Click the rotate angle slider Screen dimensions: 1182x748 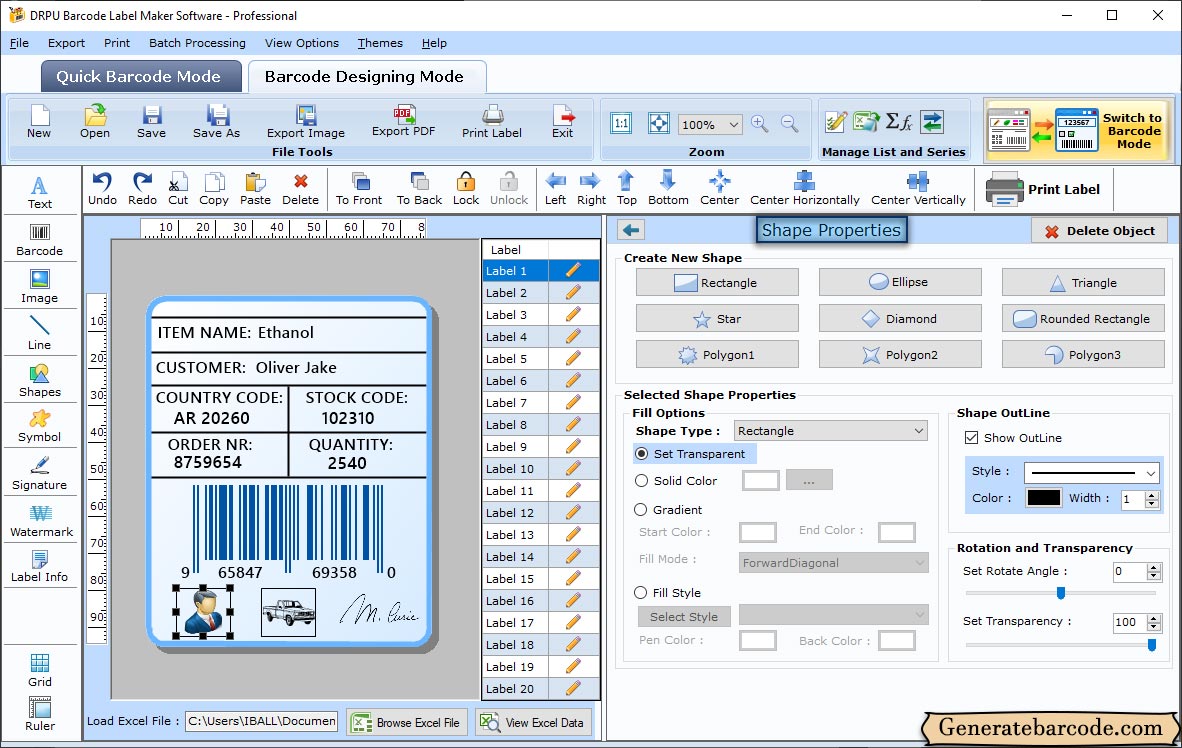tap(1060, 593)
